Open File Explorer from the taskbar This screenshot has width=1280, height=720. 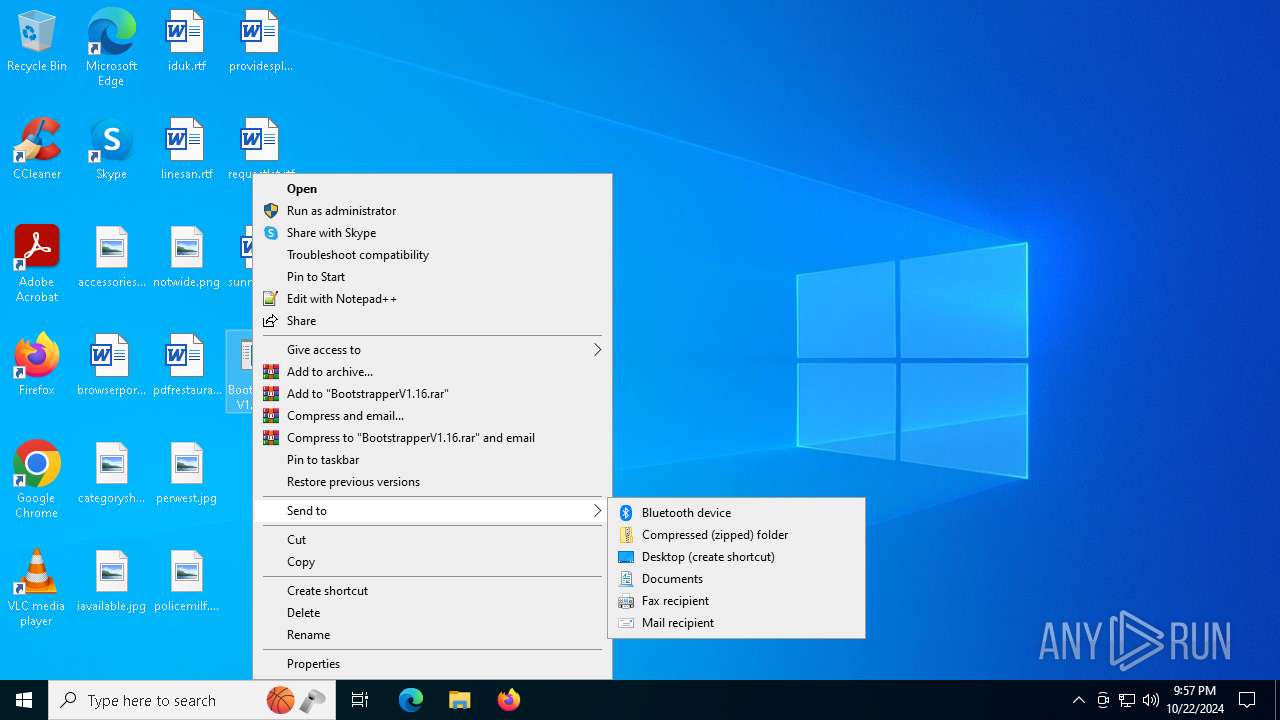point(459,700)
